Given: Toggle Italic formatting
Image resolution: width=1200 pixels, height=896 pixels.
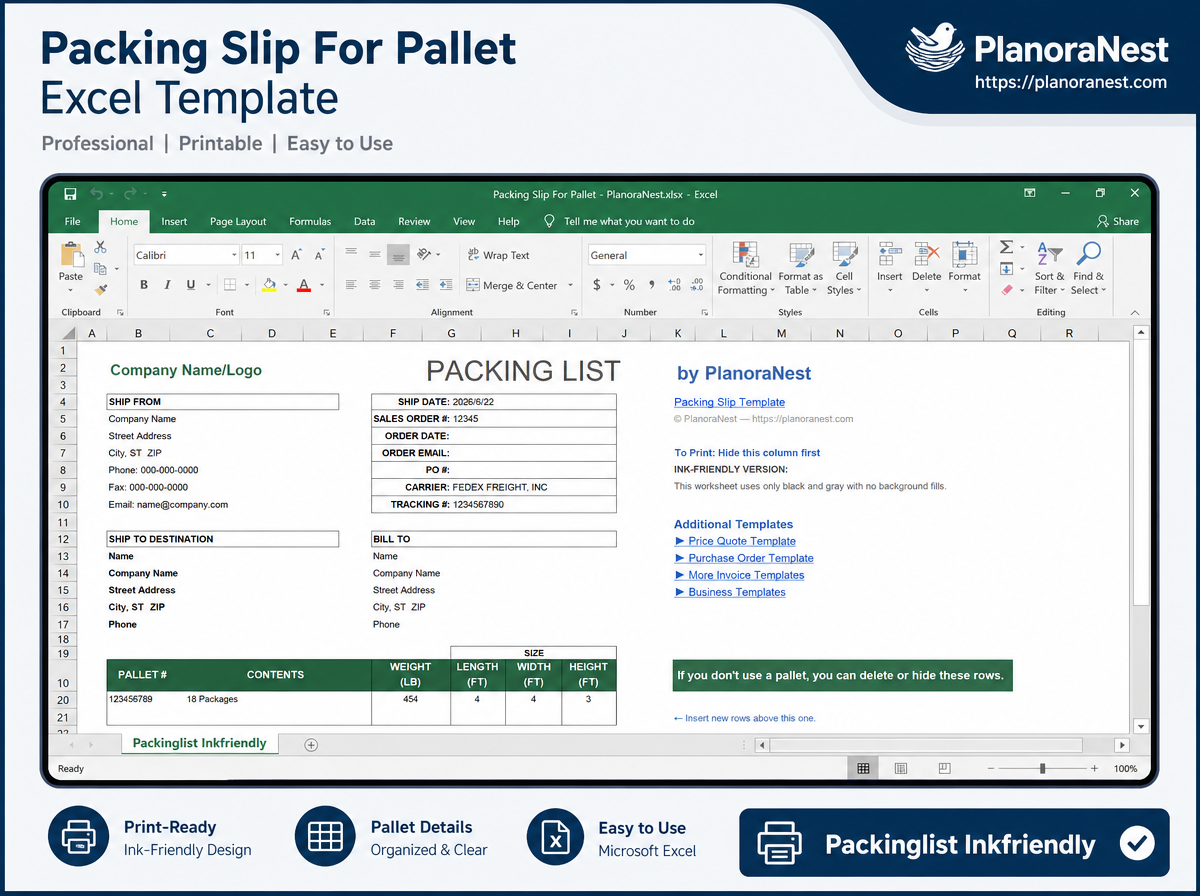Looking at the screenshot, I should pos(167,285).
